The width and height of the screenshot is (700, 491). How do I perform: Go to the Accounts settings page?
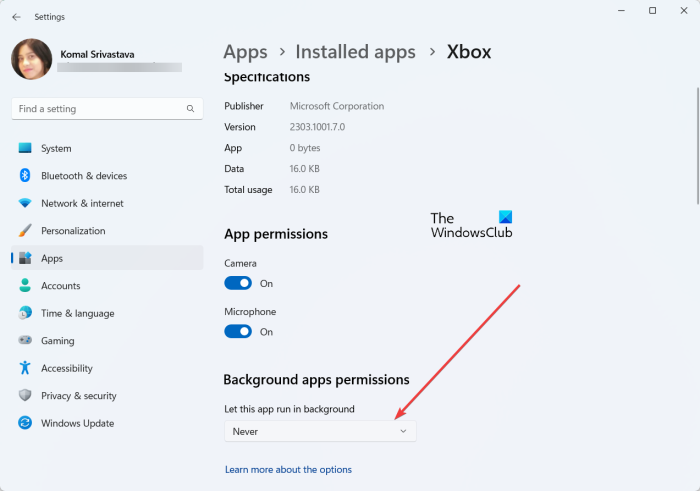point(60,286)
